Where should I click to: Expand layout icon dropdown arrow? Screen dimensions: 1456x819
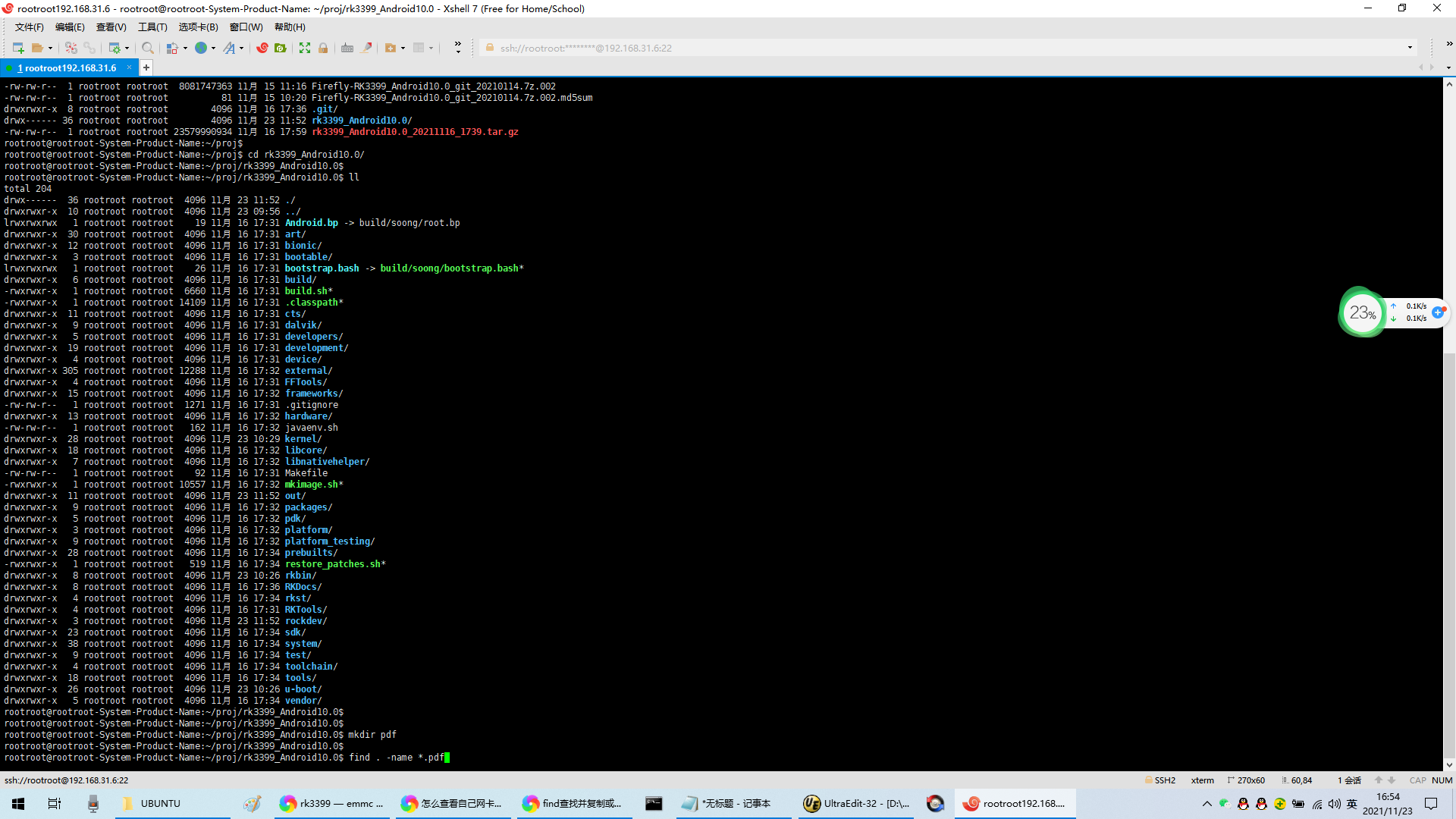coord(185,48)
